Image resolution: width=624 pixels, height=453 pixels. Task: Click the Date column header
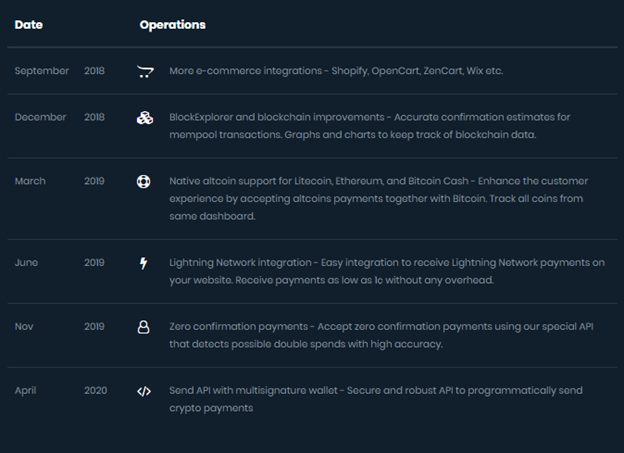click(x=29, y=24)
